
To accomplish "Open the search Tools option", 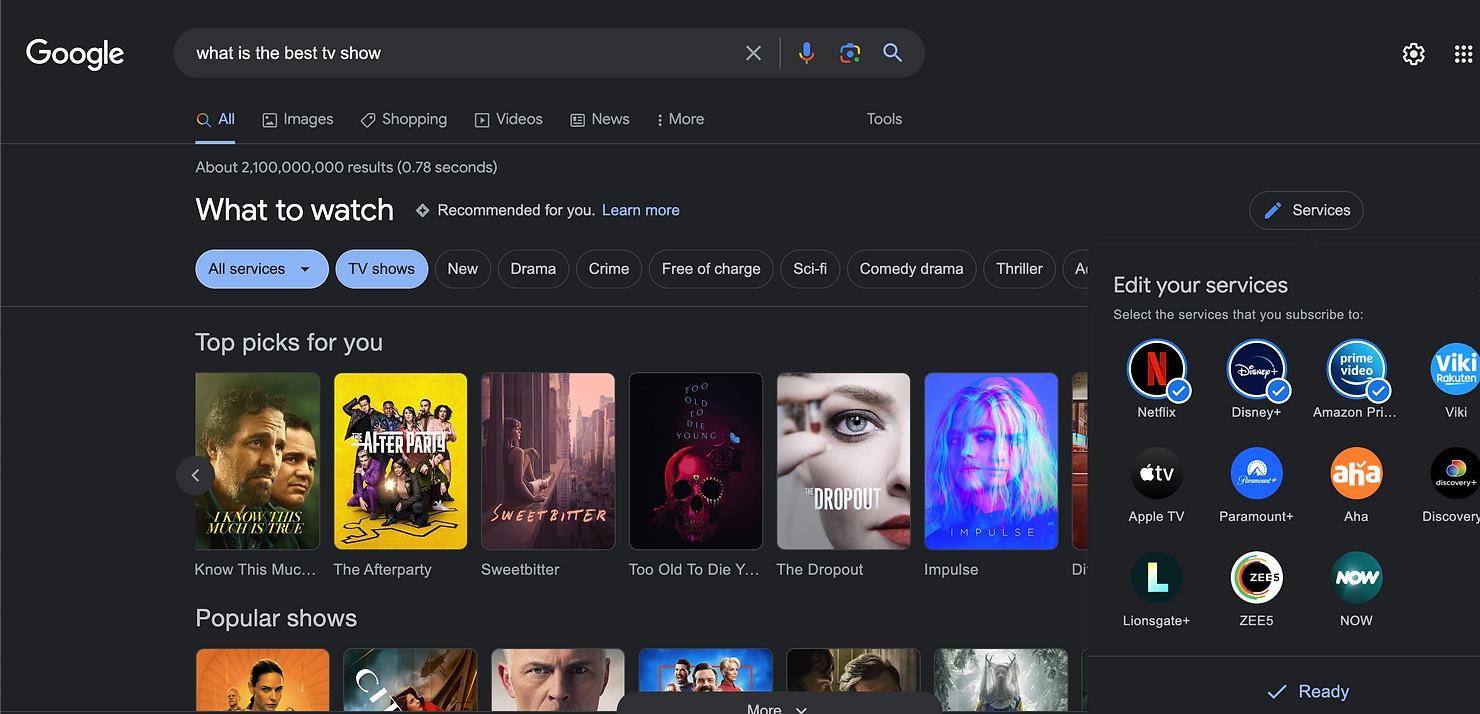I will (x=884, y=119).
